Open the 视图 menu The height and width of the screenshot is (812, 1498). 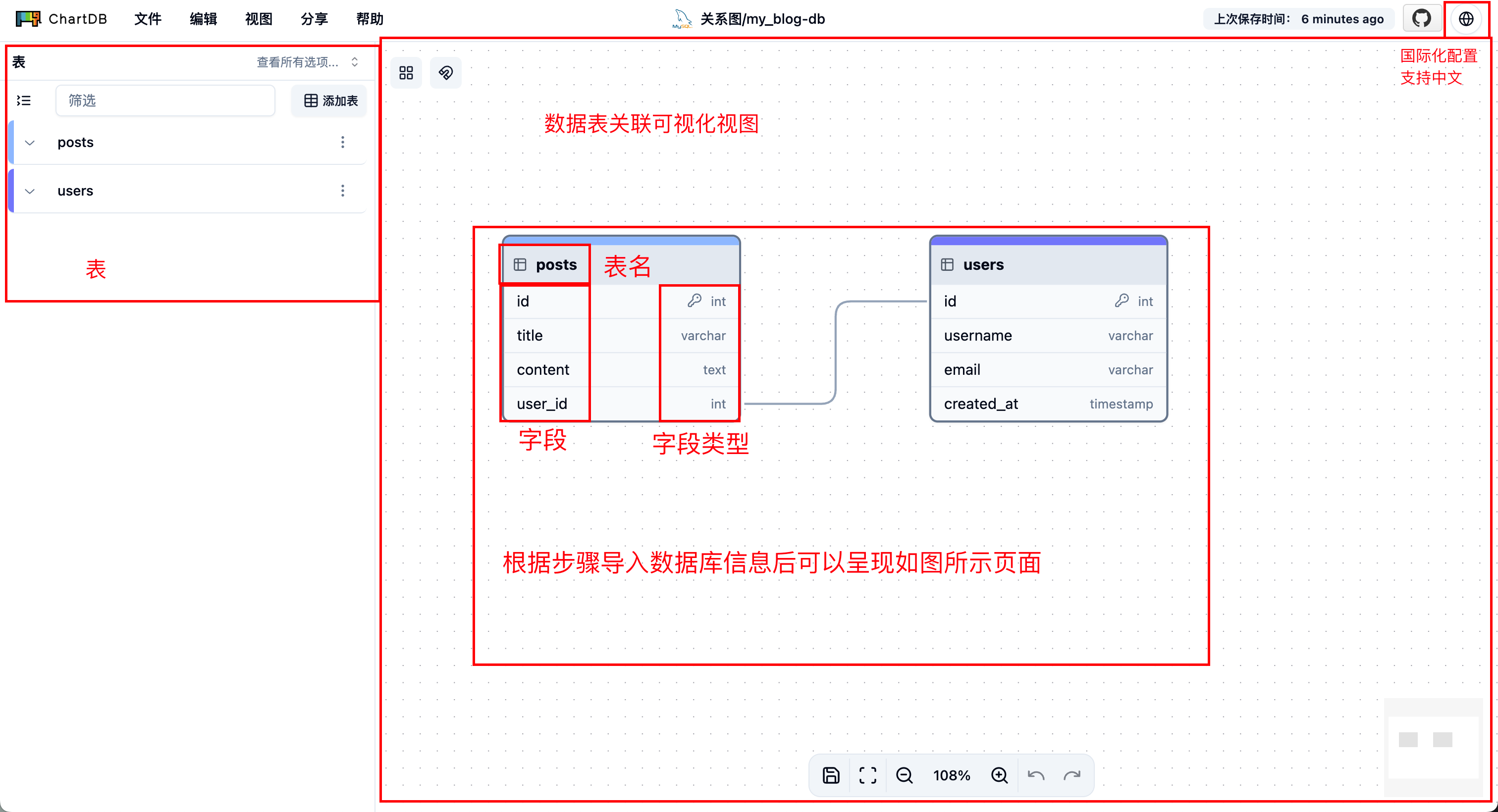coord(259,19)
